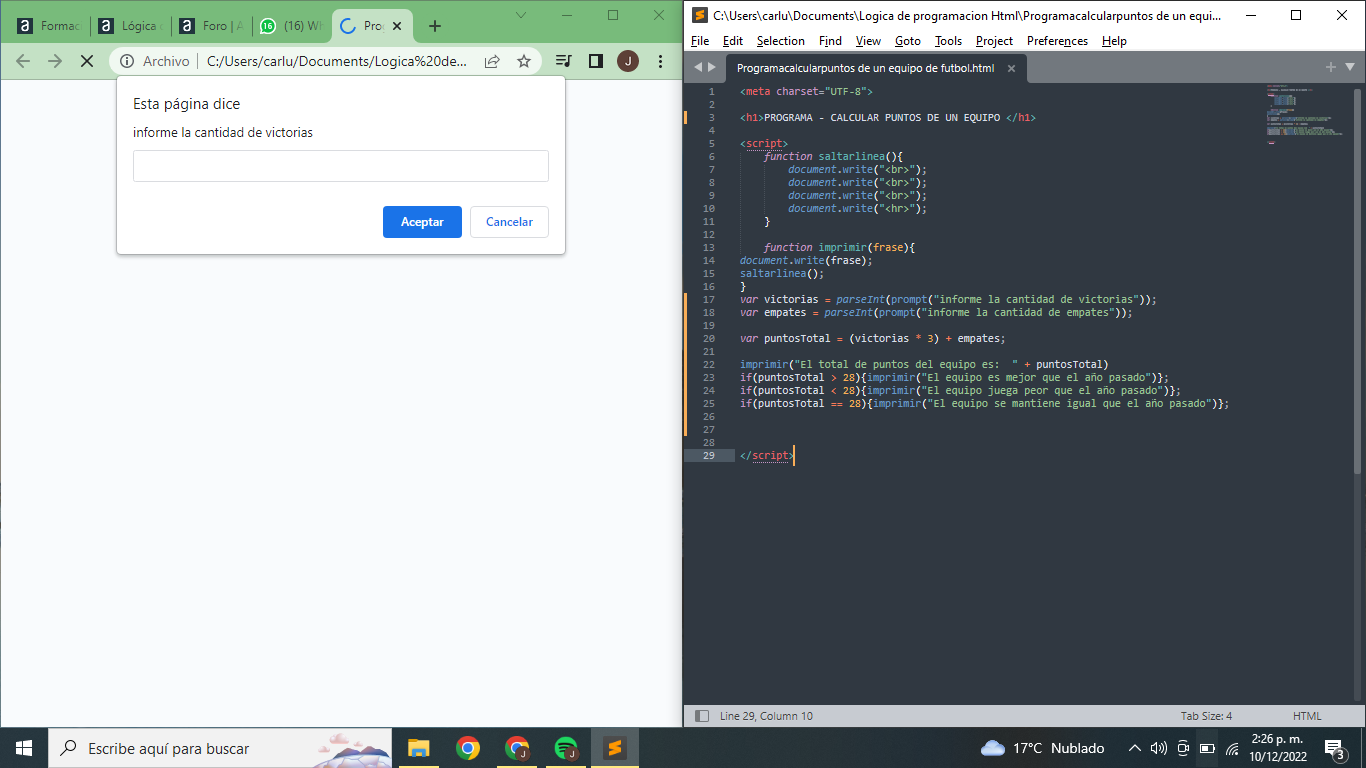Viewport: 1366px width, 768px height.
Task: Open the Sublime tab list dropdown arrow
Action: pyautogui.click(x=1350, y=67)
